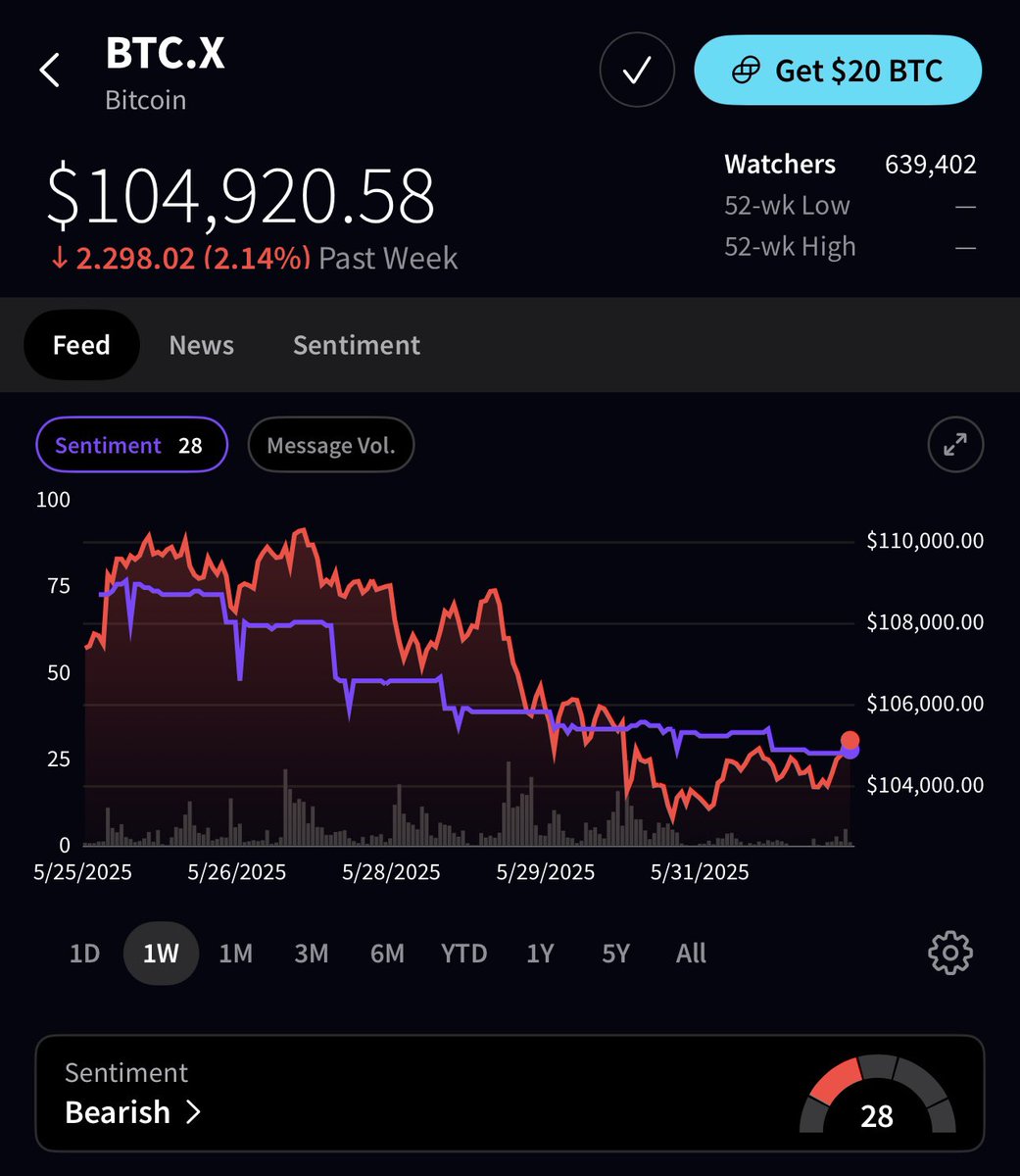
Task: Select the 1M time range
Action: click(235, 953)
